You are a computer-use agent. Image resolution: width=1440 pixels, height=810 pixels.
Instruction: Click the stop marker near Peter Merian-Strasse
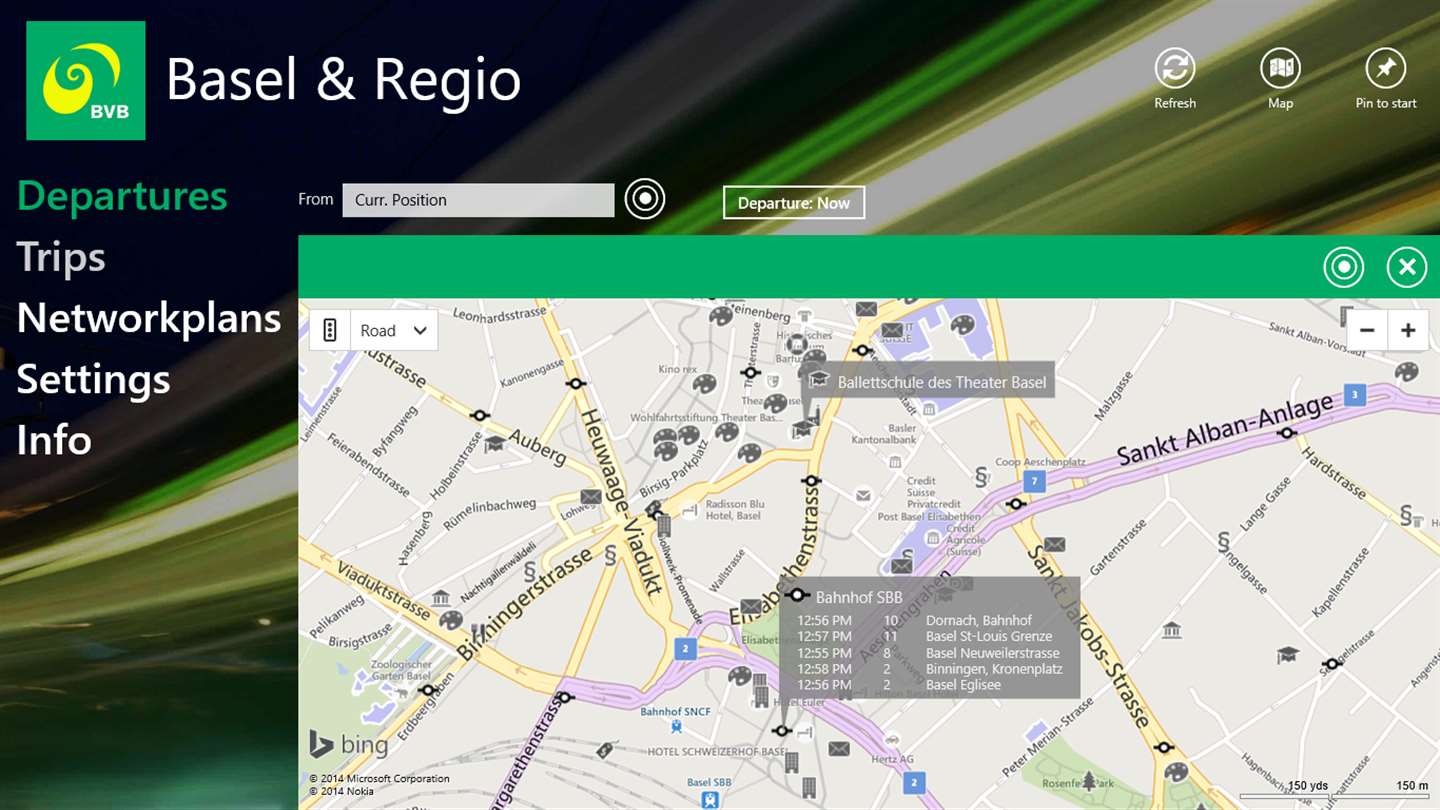[x=1163, y=747]
